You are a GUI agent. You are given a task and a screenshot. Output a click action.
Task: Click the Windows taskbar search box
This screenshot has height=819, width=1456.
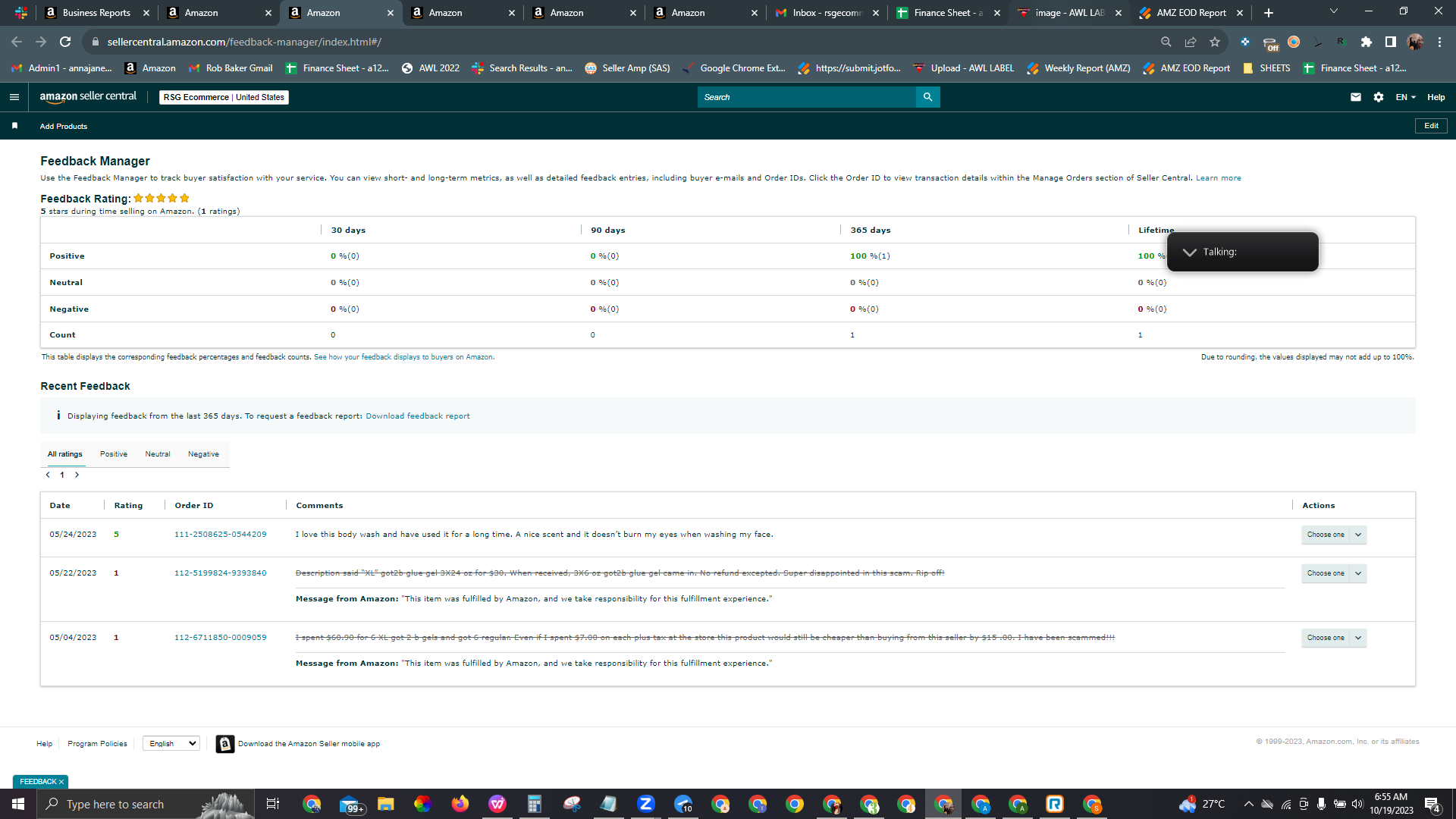[146, 804]
